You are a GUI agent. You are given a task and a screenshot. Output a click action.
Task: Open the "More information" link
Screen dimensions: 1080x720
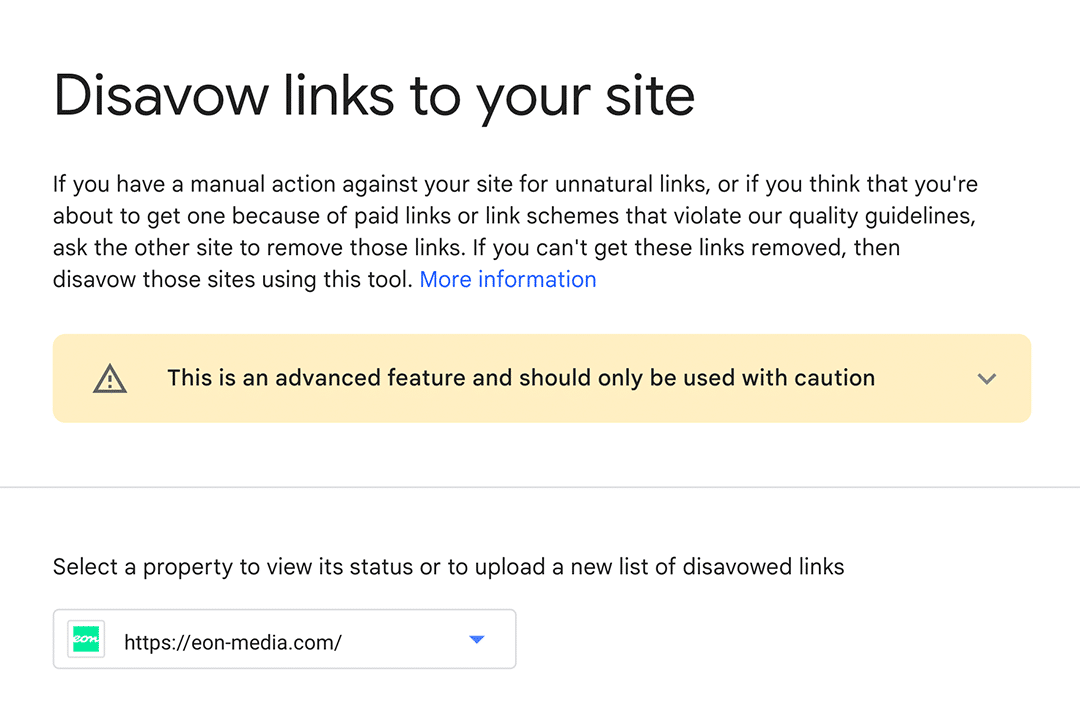(x=508, y=280)
